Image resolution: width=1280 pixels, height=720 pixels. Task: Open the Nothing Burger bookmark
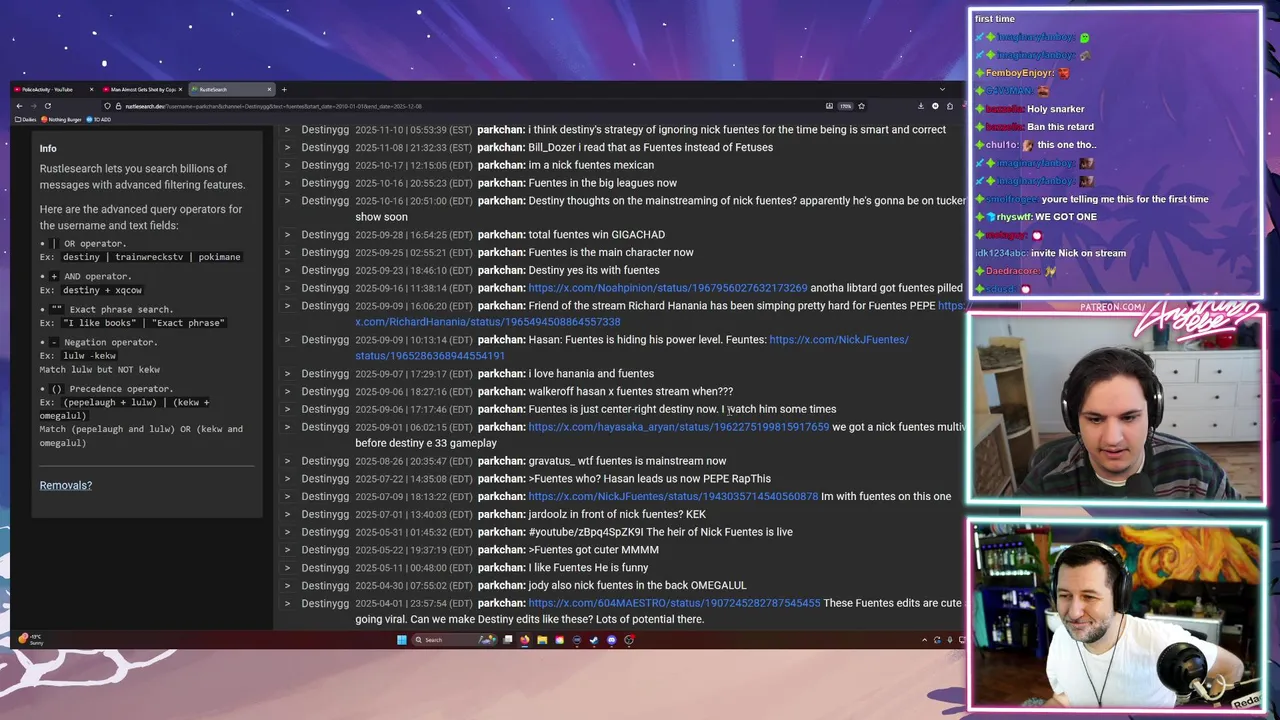(x=61, y=119)
